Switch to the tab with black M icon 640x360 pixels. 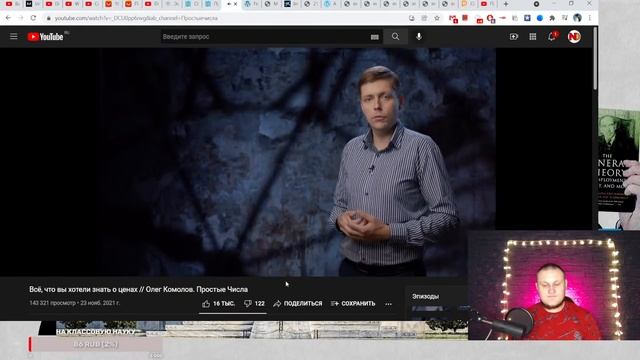click(29, 4)
